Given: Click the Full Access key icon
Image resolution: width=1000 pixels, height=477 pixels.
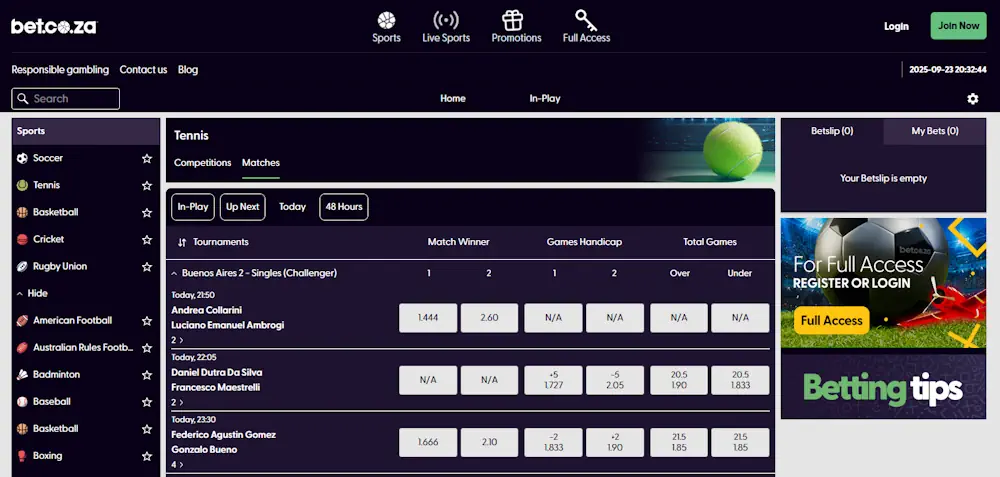Looking at the screenshot, I should [x=586, y=20].
